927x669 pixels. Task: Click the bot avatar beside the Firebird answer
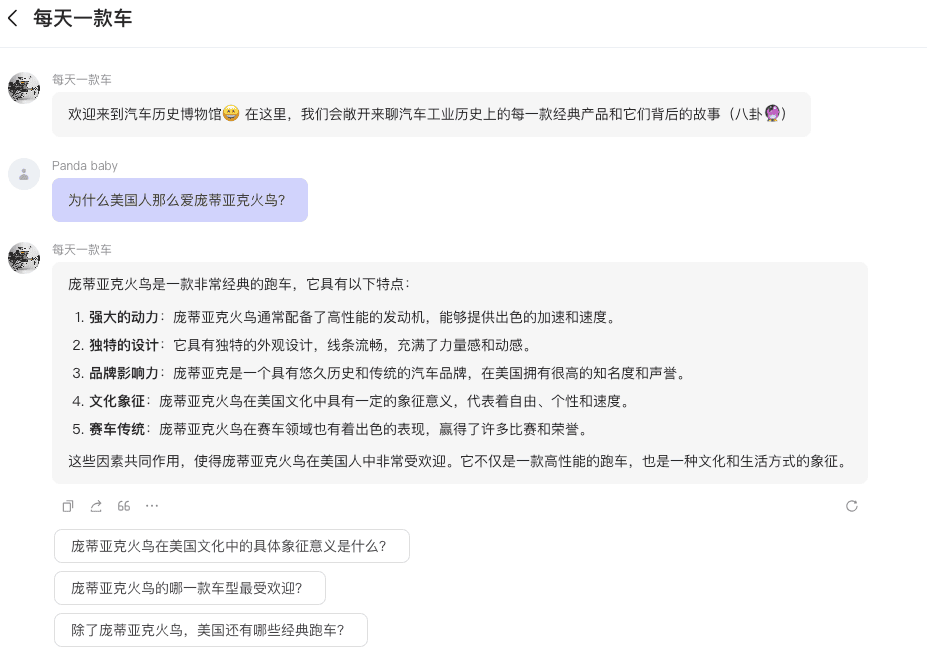coord(24,258)
